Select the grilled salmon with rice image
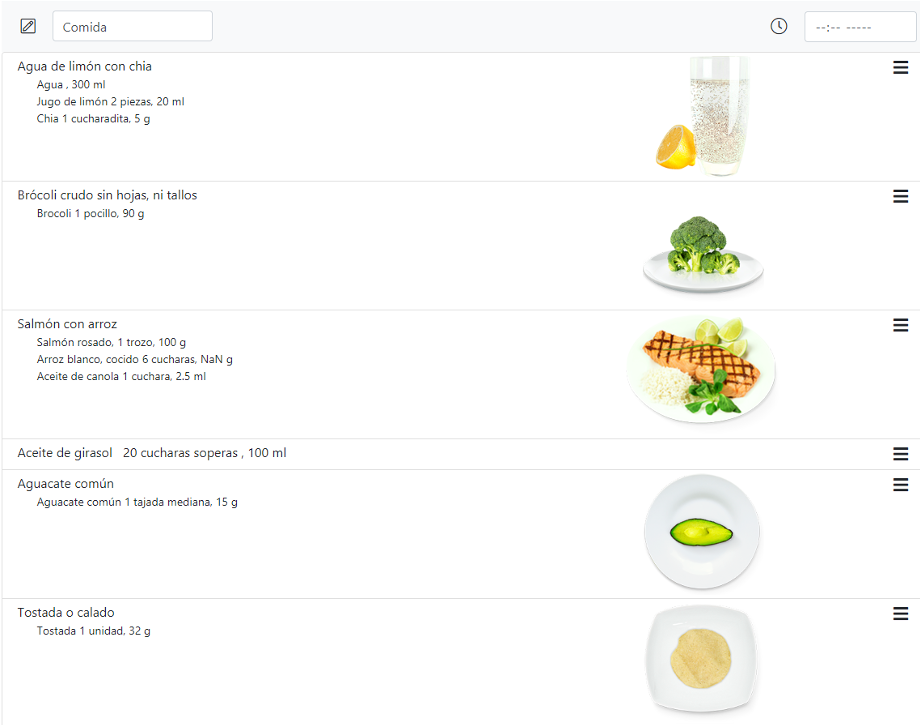Viewport: 920px width, 725px height. (701, 370)
